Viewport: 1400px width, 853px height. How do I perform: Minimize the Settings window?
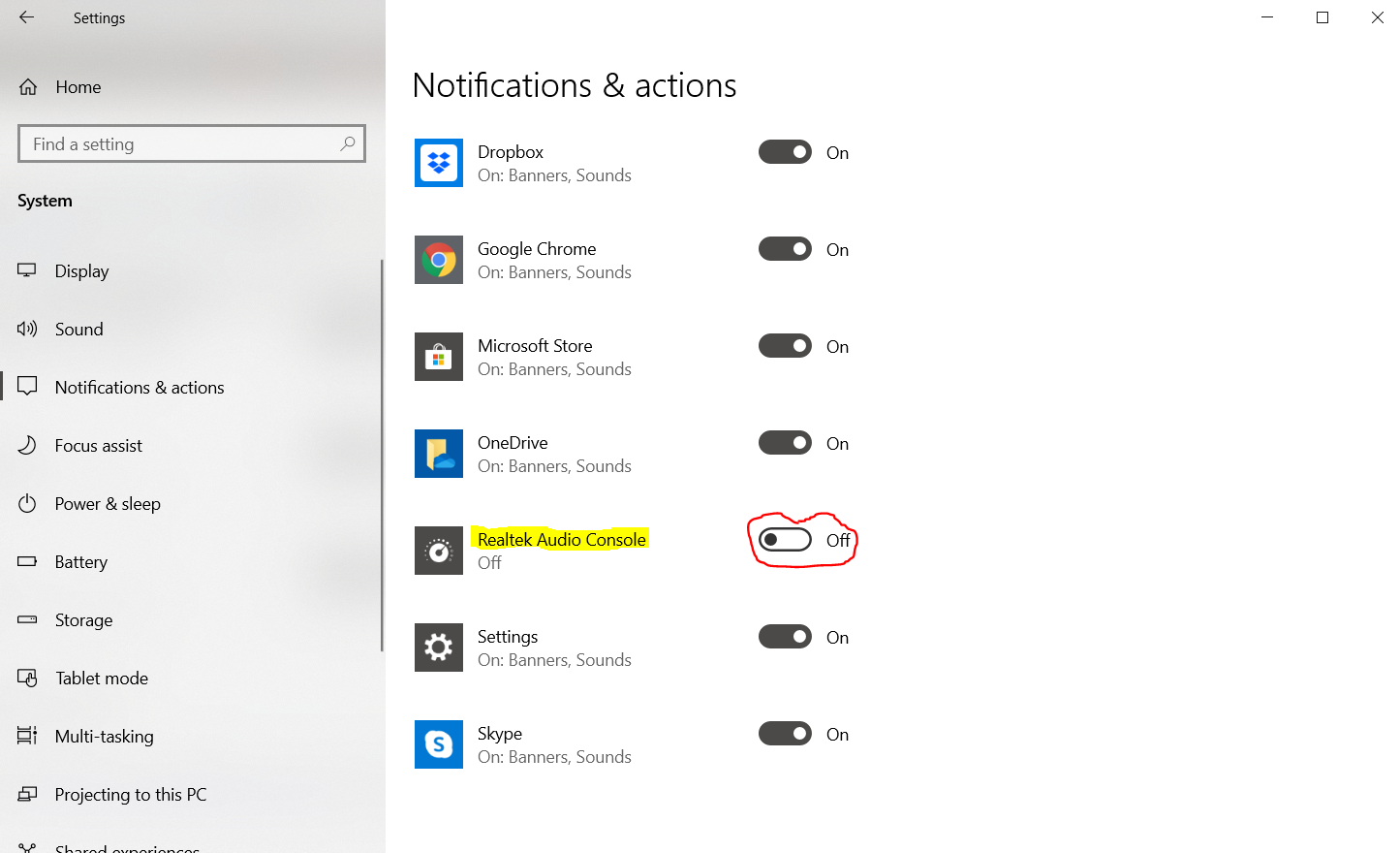1267,17
